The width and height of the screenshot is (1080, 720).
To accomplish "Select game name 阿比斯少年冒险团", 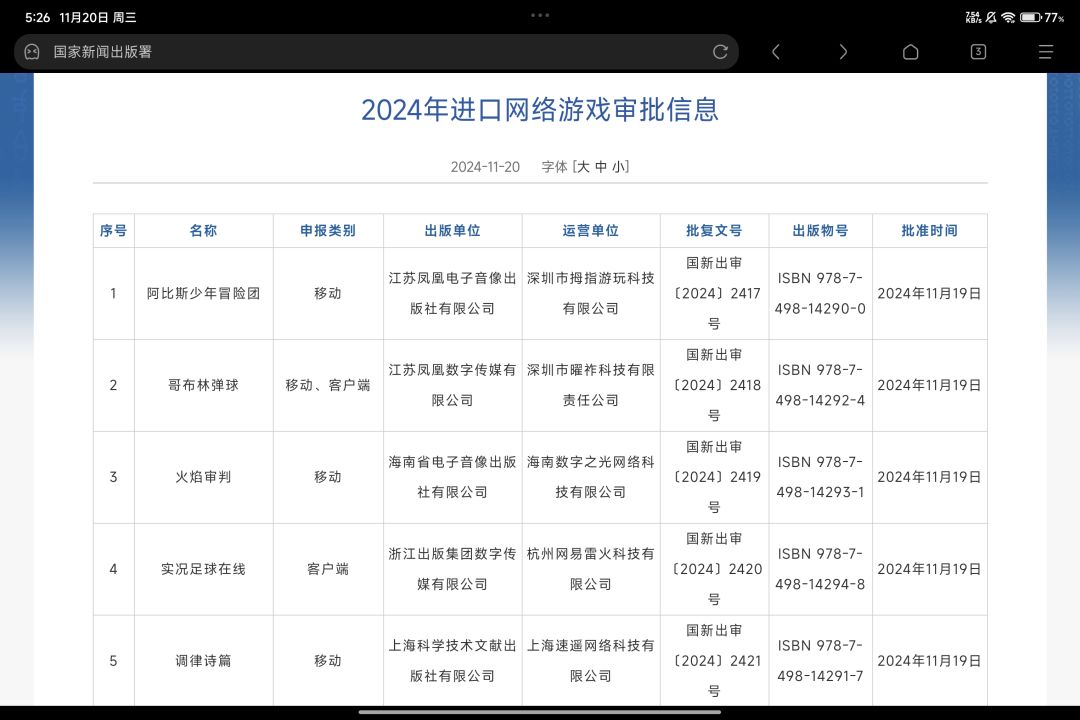I will tap(203, 294).
